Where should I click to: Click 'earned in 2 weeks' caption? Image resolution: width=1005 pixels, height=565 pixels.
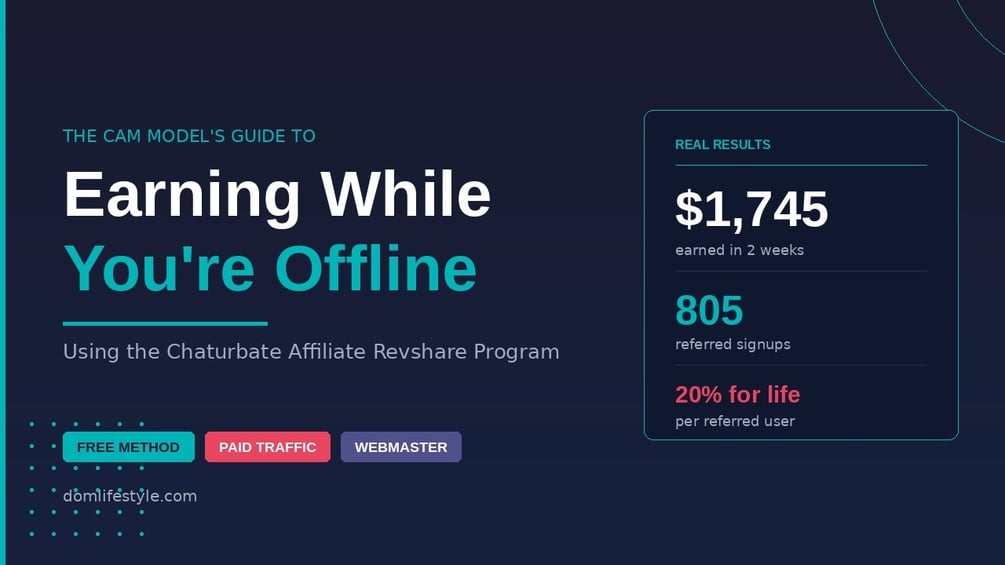740,250
